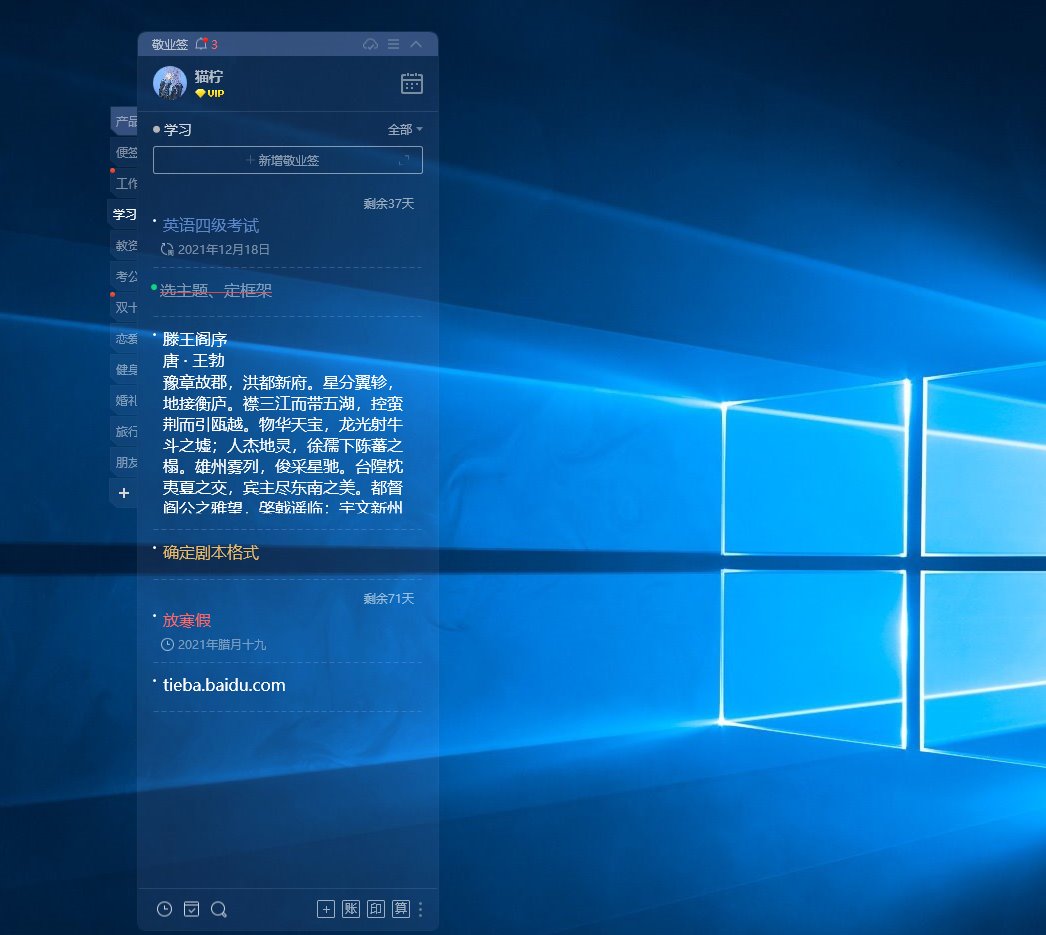Open the 英语四级考试 note
The image size is (1046, 935).
coord(211,225)
